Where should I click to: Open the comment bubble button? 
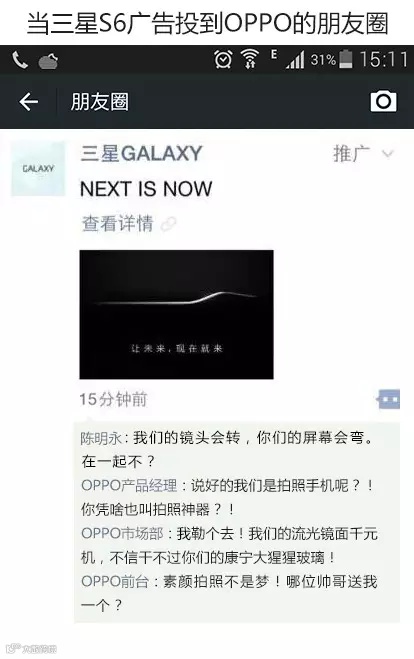388,399
